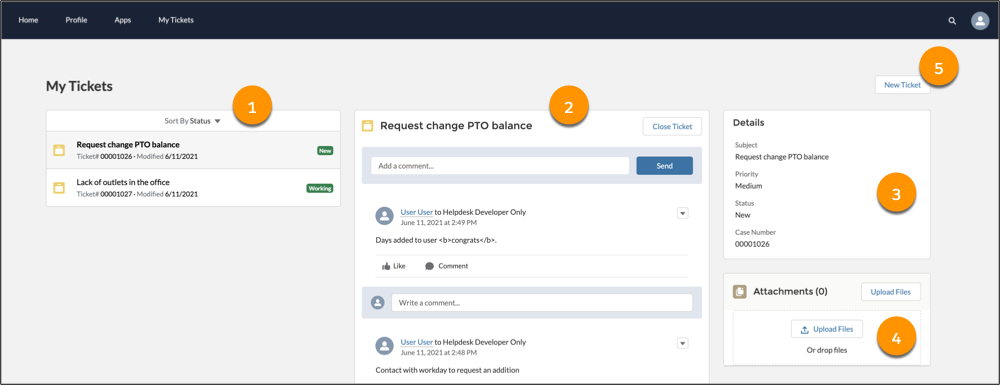1000x385 pixels.
Task: Select the Lack of outlets in the office ticket
Action: [193, 188]
